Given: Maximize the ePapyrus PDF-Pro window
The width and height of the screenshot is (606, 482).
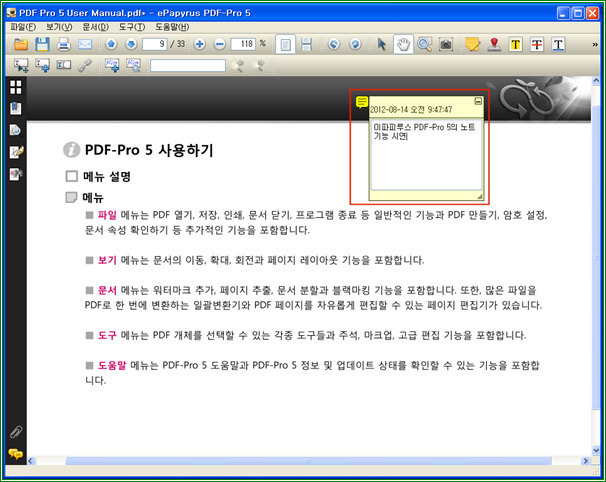Looking at the screenshot, I should click(x=578, y=13).
